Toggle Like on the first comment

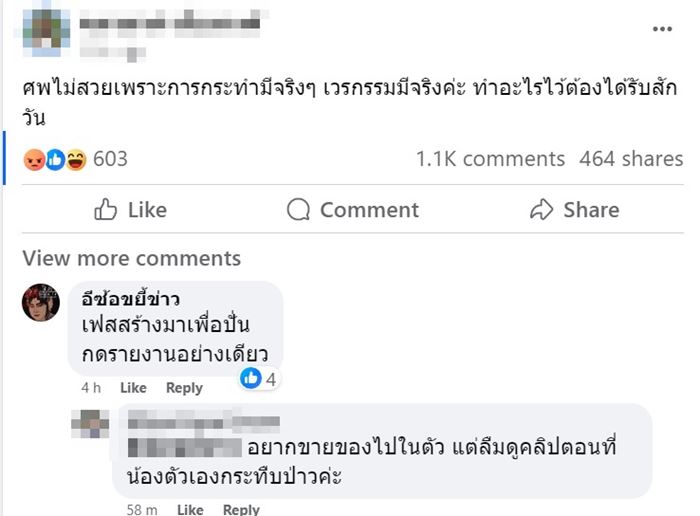(133, 388)
